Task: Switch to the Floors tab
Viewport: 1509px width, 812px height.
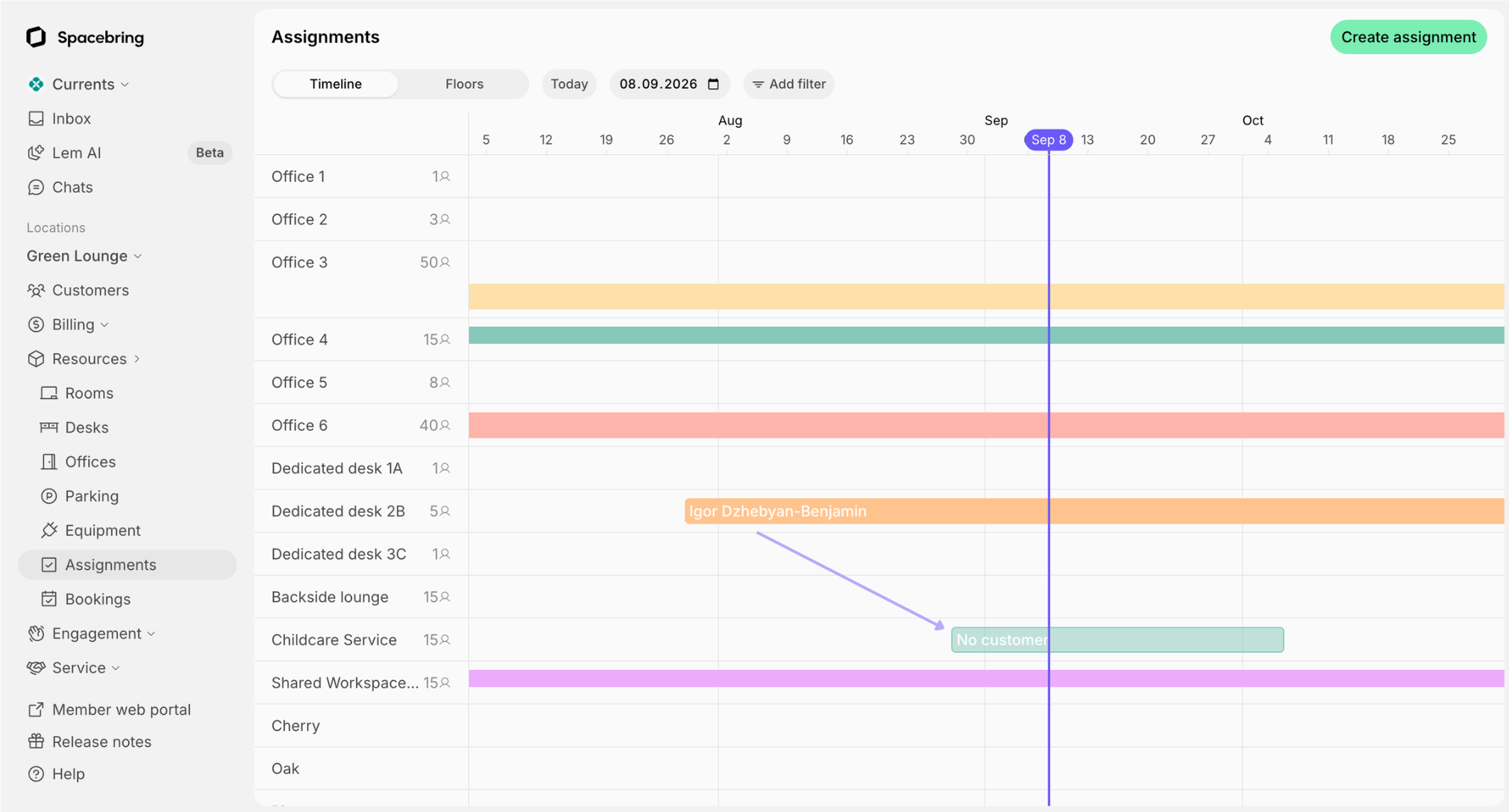Action: point(464,84)
